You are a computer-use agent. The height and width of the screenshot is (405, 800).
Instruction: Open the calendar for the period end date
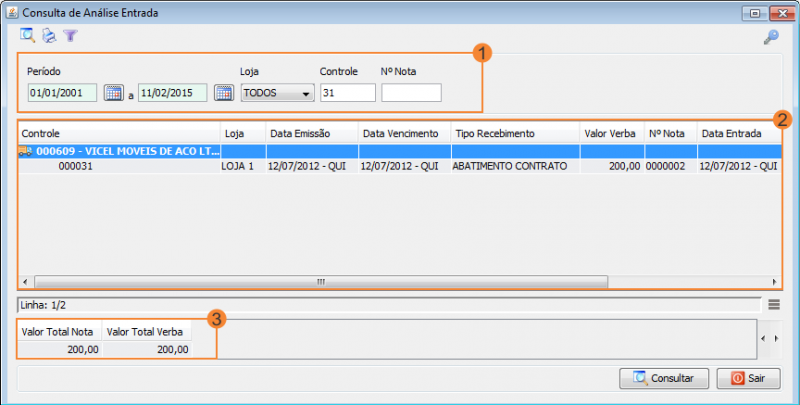224,93
